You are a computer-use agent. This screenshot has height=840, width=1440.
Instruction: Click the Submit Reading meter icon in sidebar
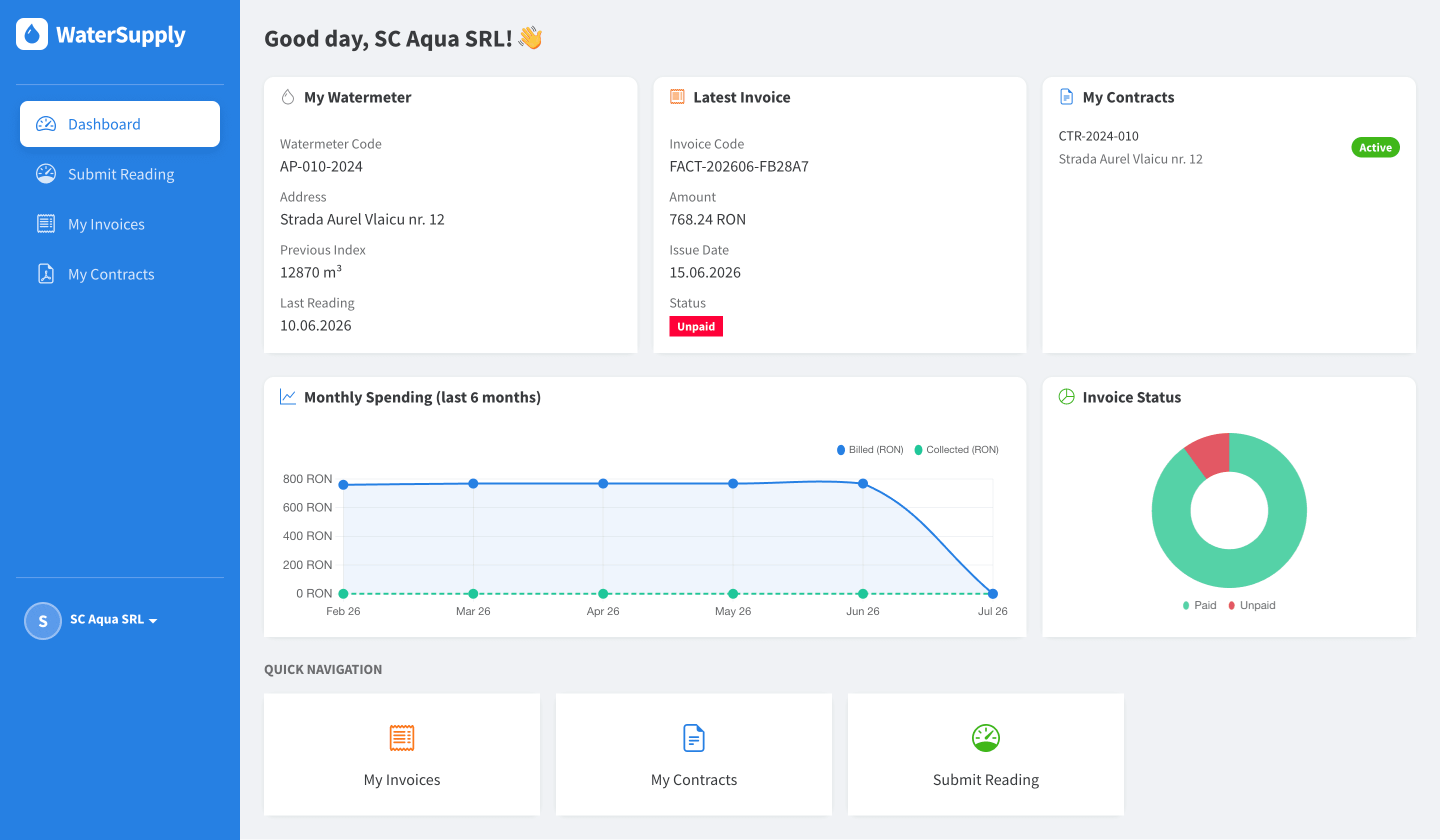[x=45, y=173]
